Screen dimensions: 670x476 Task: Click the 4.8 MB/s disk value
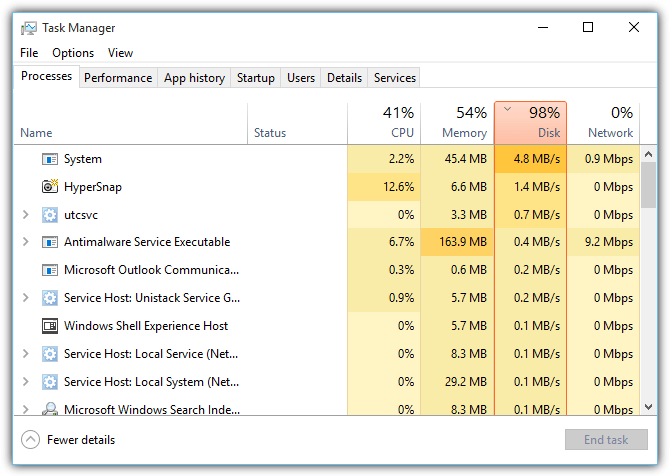537,159
